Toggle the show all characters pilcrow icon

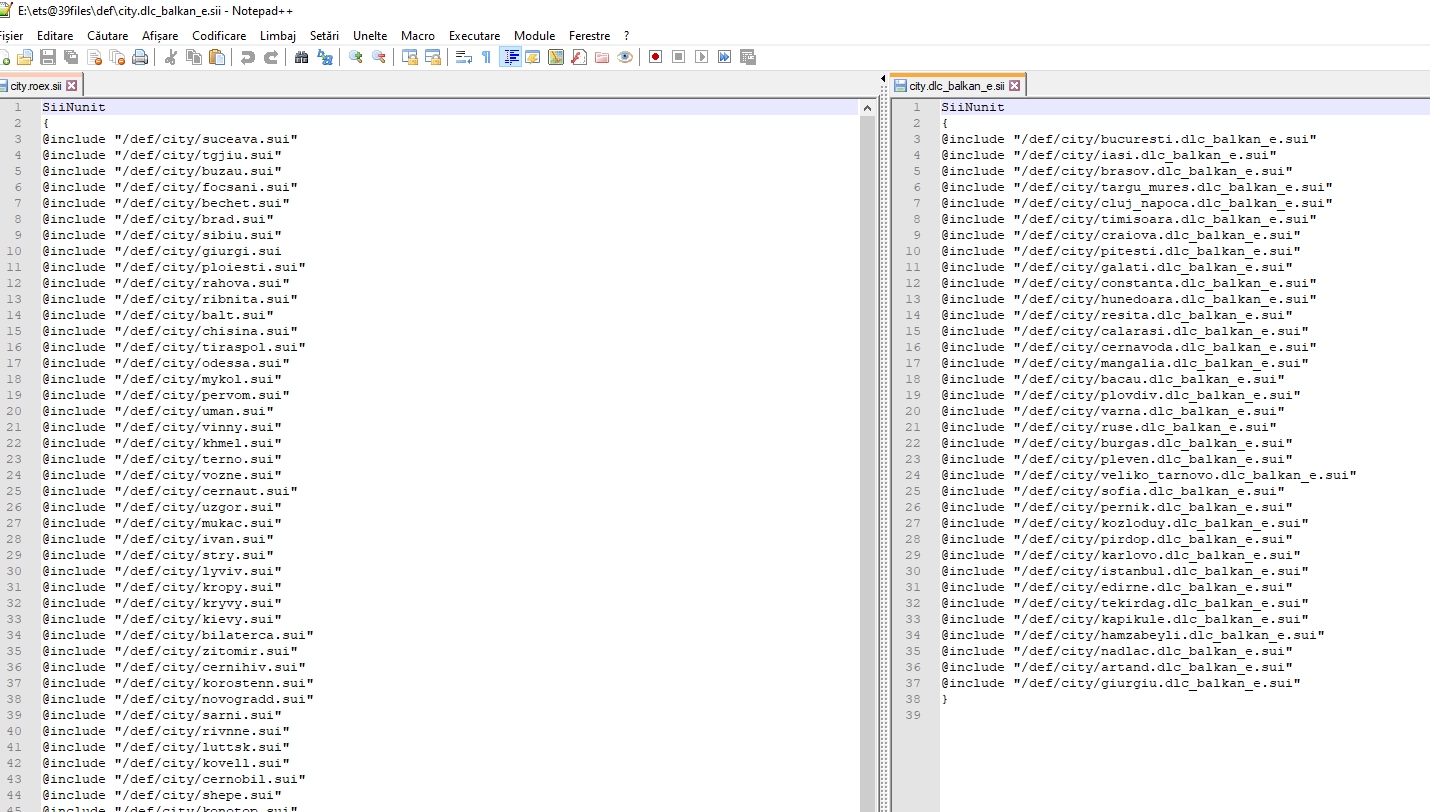click(486, 57)
